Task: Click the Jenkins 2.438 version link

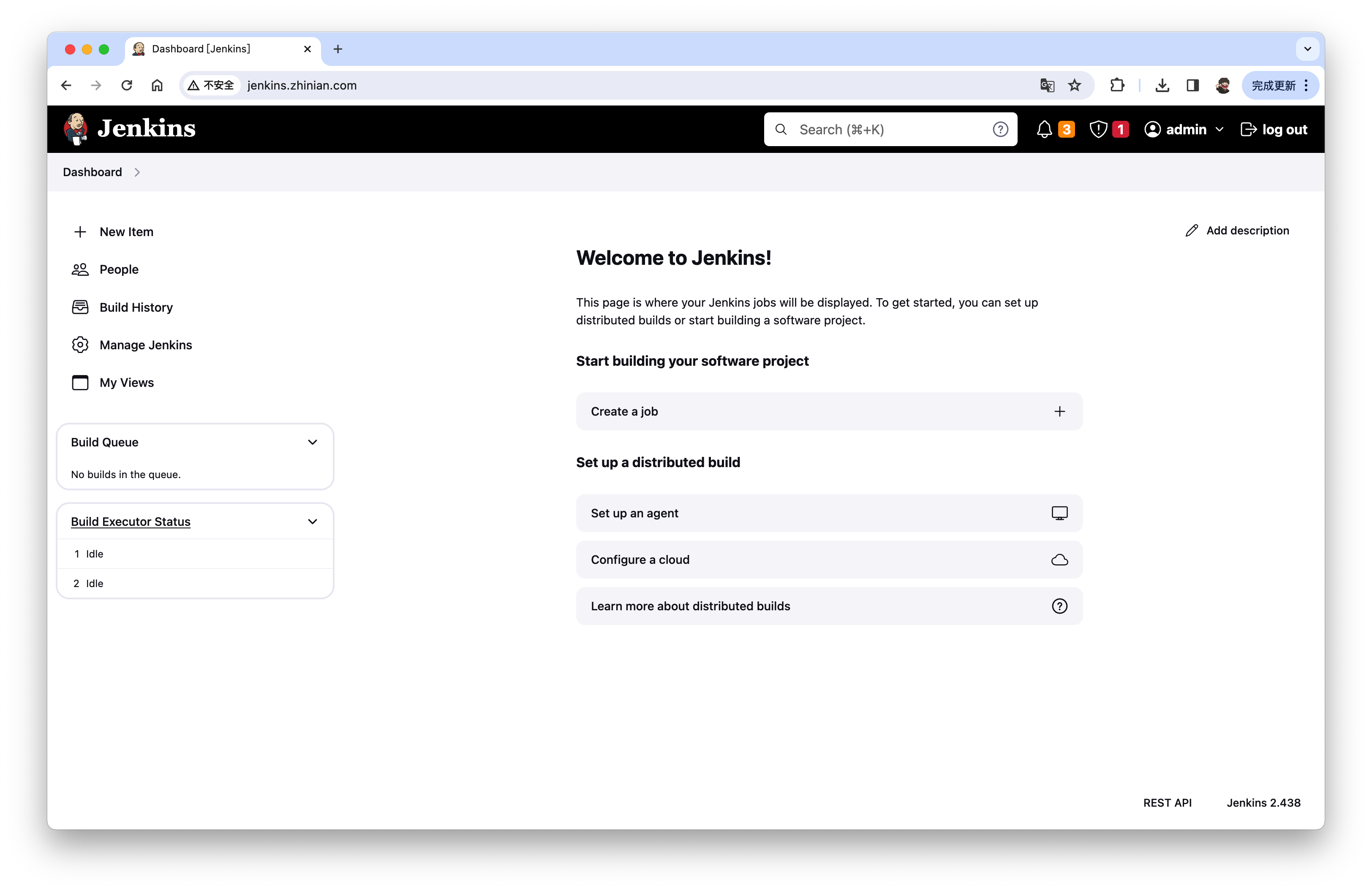Action: click(x=1263, y=803)
